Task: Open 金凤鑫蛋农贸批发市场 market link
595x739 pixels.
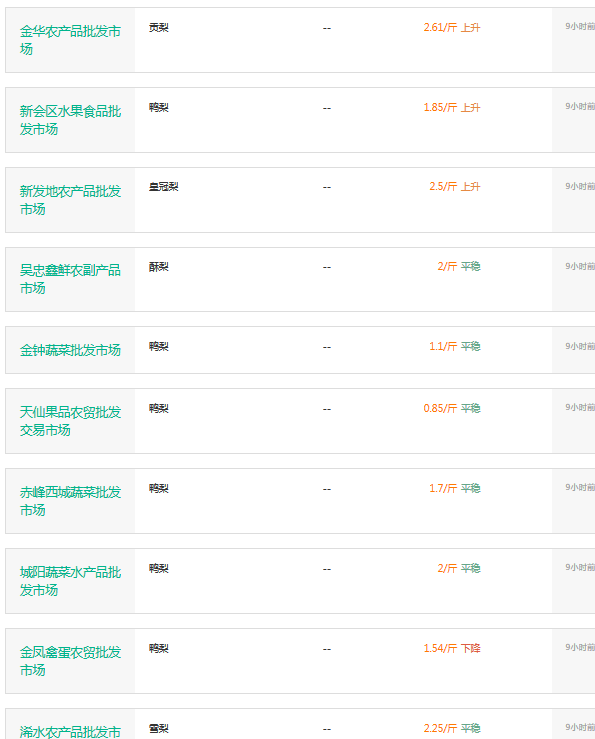Action: coord(70,661)
